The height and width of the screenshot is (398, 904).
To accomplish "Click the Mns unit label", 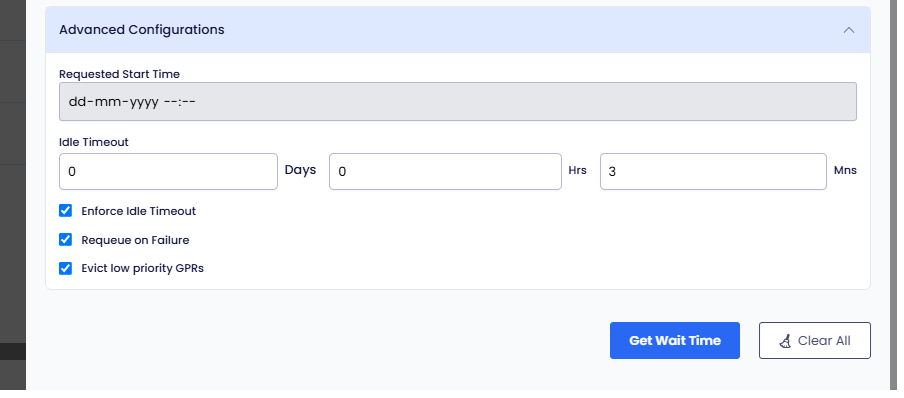I will click(845, 170).
